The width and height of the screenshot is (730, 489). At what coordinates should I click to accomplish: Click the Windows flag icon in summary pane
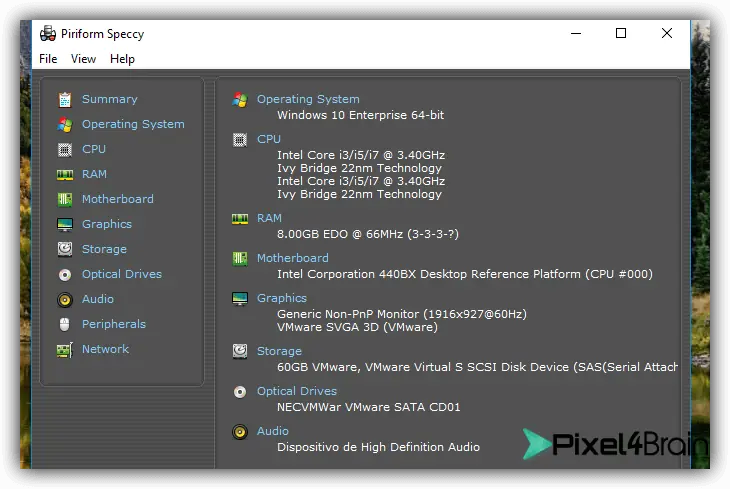240,100
